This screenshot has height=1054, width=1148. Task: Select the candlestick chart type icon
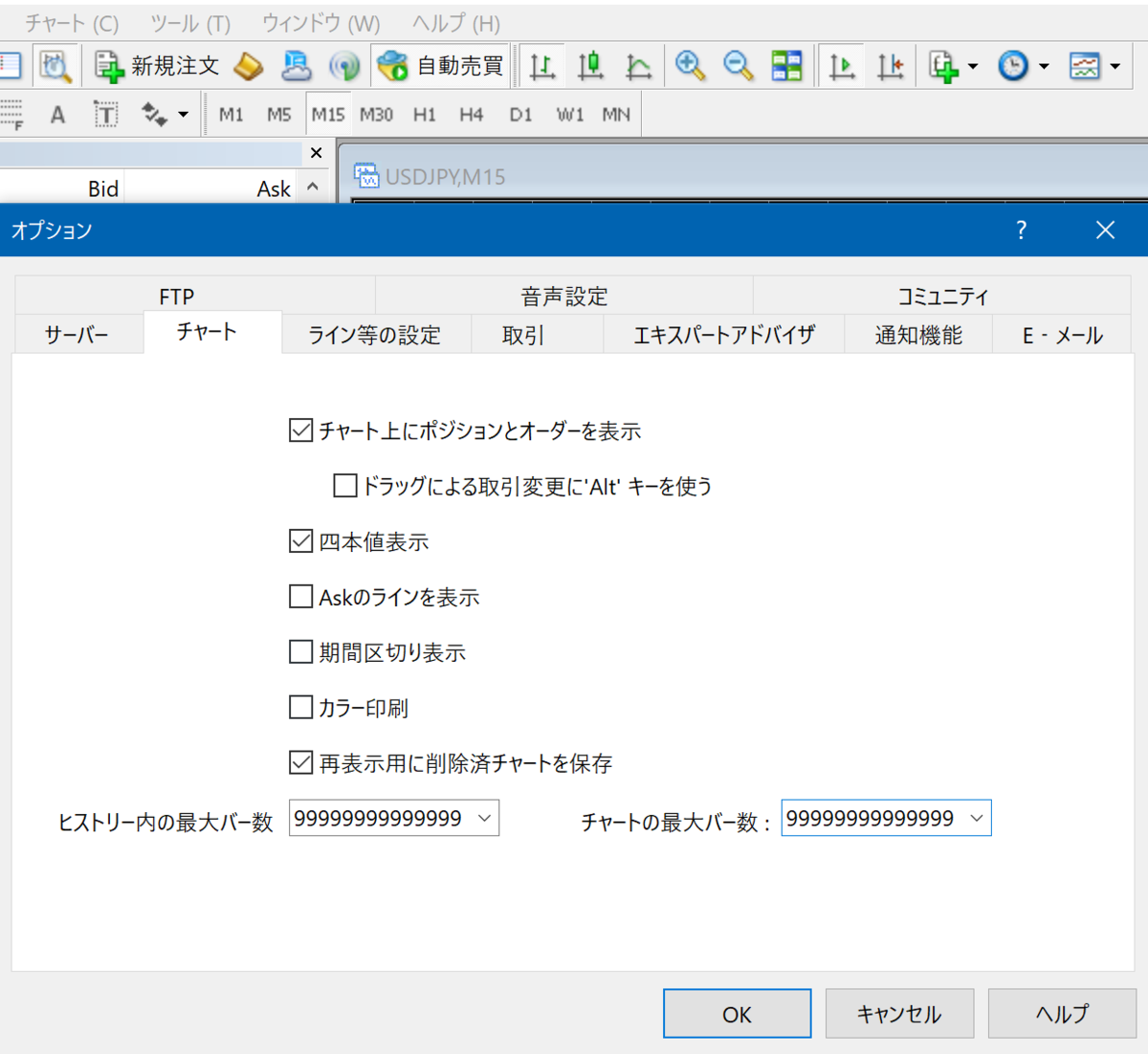pyautogui.click(x=590, y=66)
